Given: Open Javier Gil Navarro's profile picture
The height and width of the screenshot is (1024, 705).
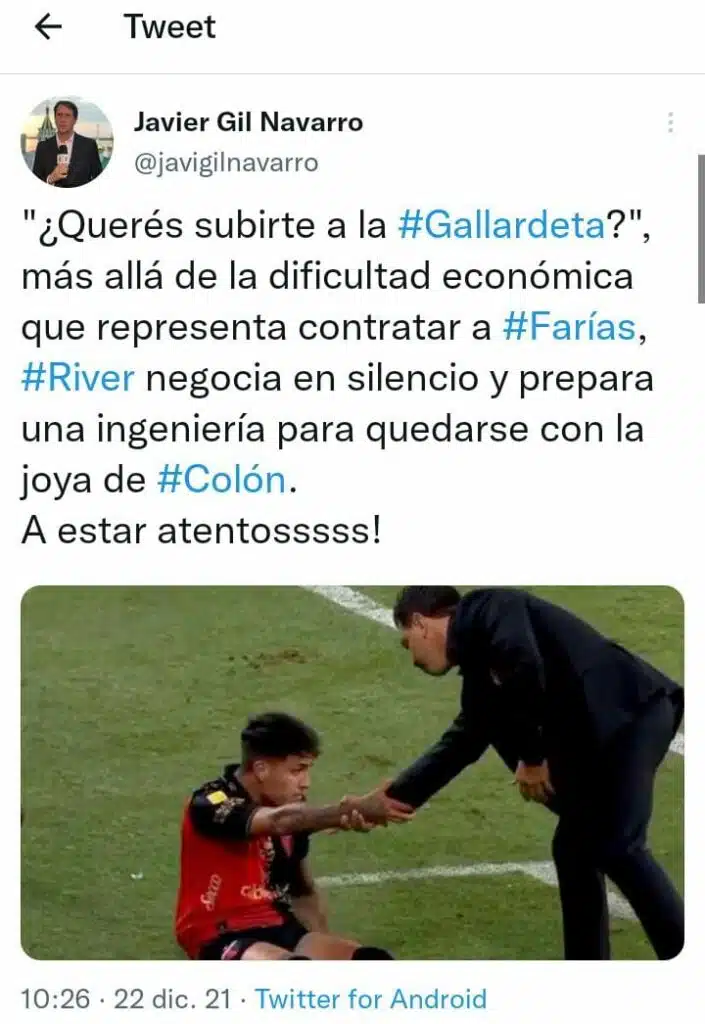Looking at the screenshot, I should coord(67,142).
